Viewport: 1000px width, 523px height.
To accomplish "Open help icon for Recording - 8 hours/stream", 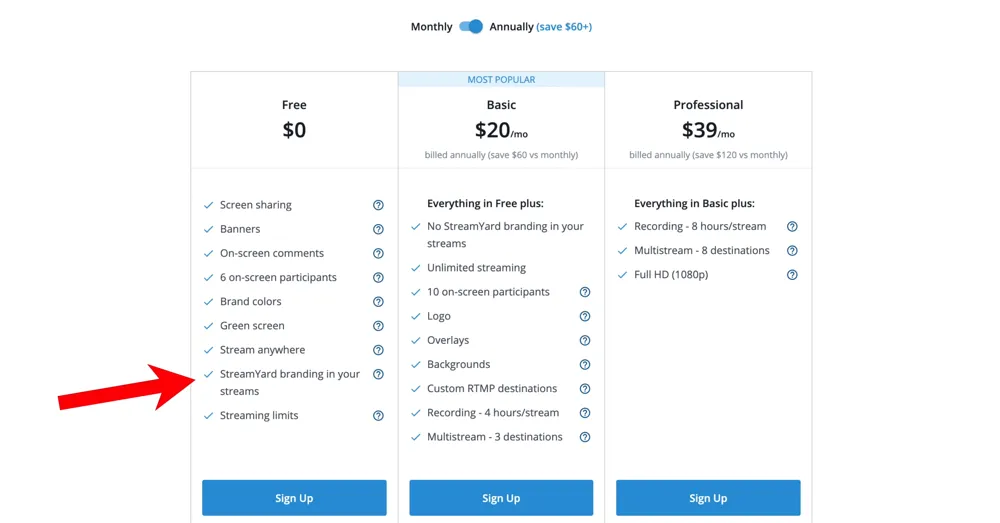I will pos(792,227).
